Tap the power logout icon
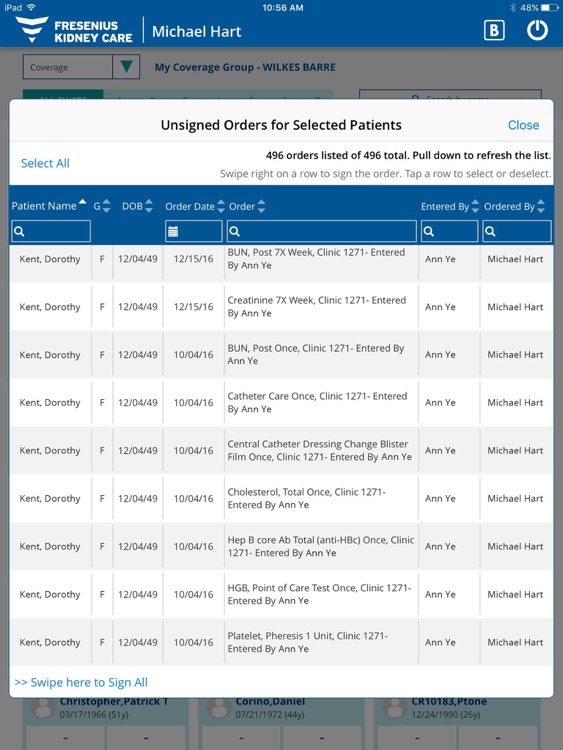Image resolution: width=563 pixels, height=750 pixels. click(537, 31)
